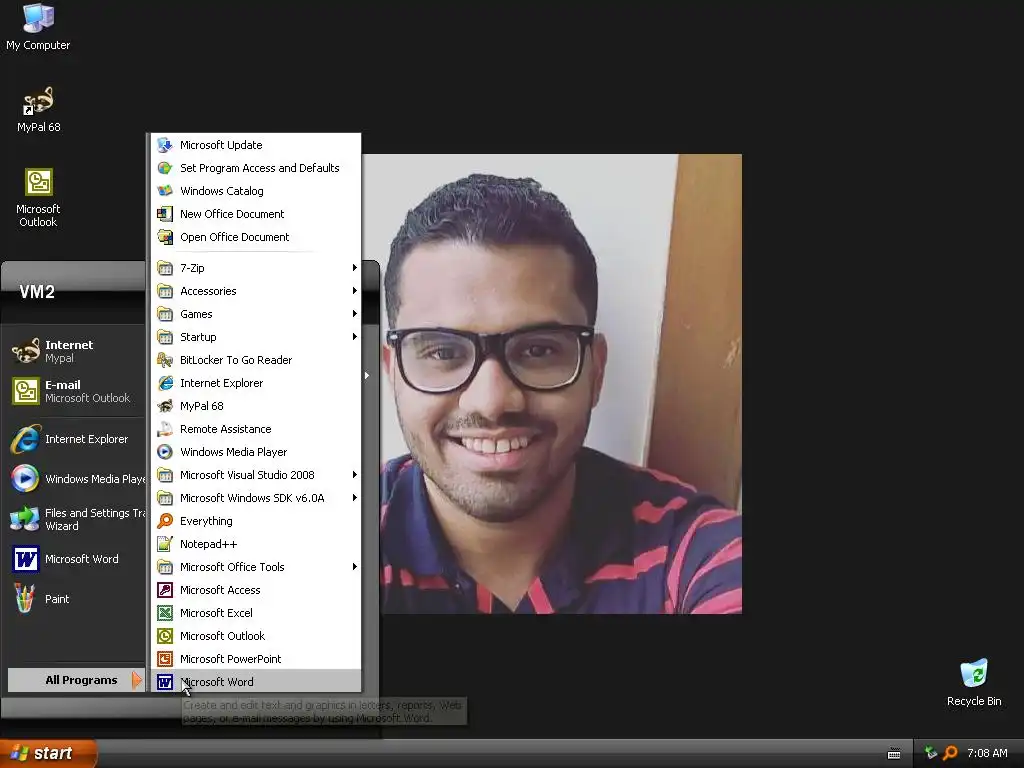Expand Microsoft Visual Studio 2008 submenu arrow

355,475
